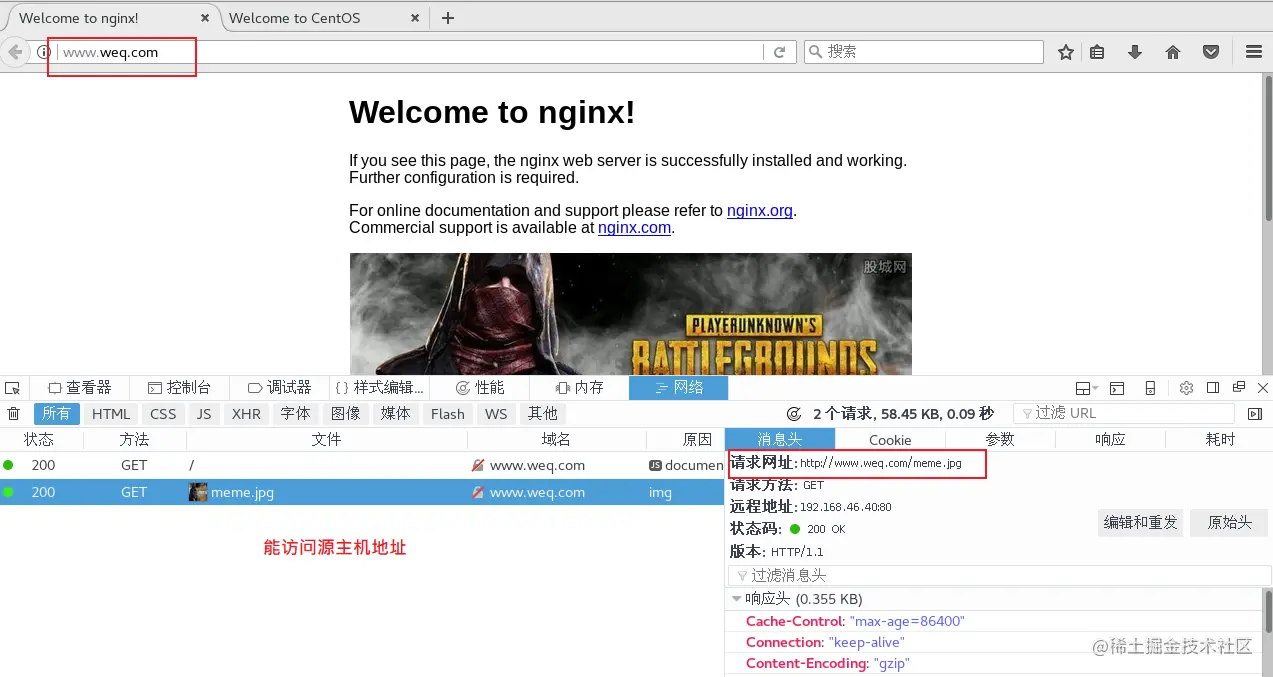Viewport: 1273px width, 677px height.
Task: Enable the WS request filter
Action: pos(496,413)
